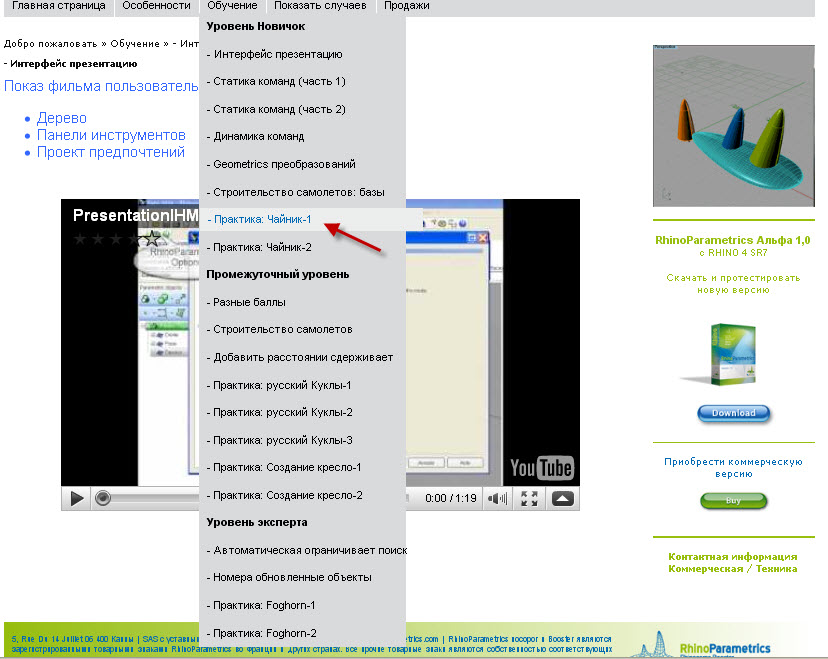828x659 pixels.
Task: Select Практика: Foghorn-2 entry
Action: click(262, 633)
